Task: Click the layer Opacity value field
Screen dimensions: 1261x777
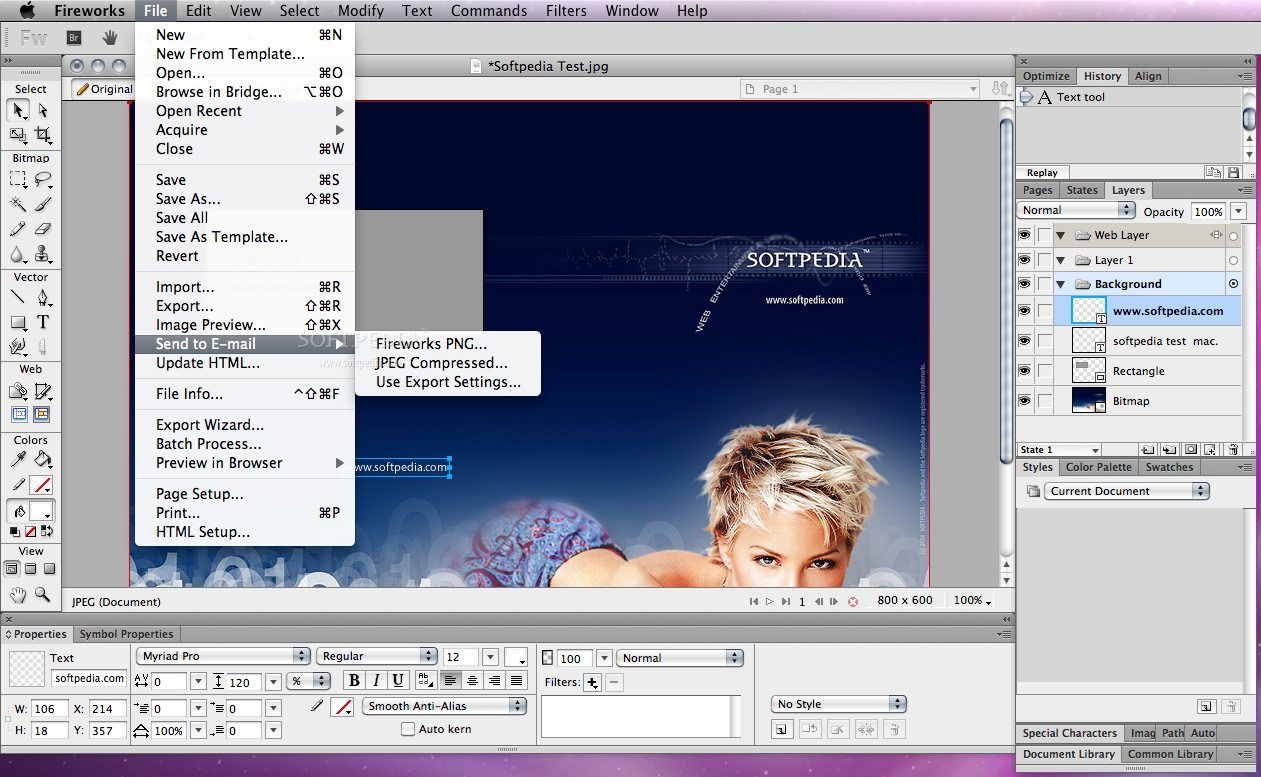Action: pos(1208,211)
